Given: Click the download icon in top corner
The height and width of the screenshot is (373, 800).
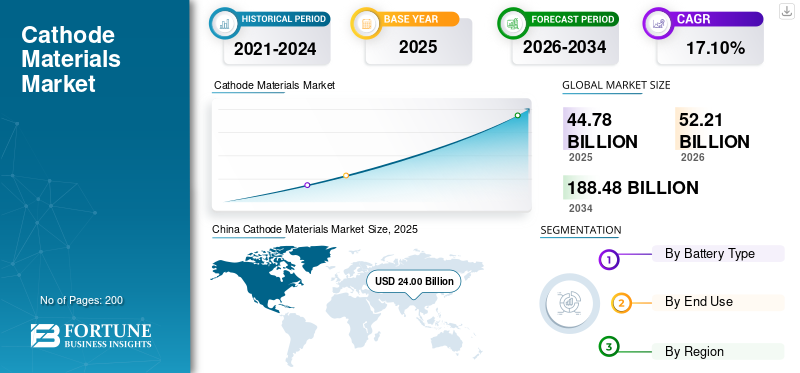Looking at the screenshot, I should pos(786,11).
